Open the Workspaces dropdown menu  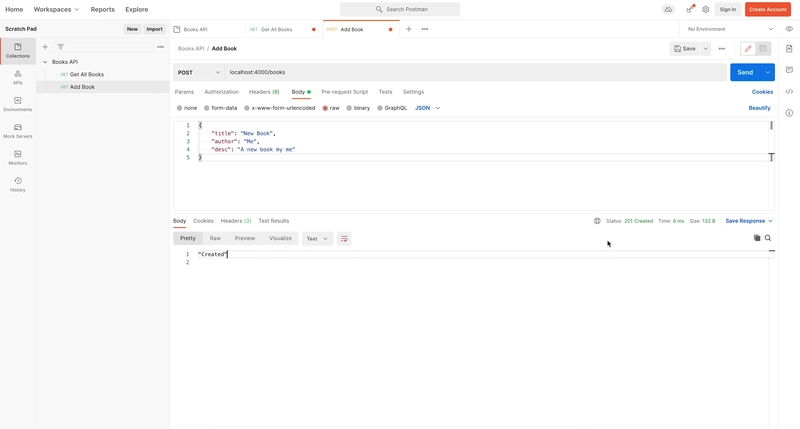click(x=56, y=9)
